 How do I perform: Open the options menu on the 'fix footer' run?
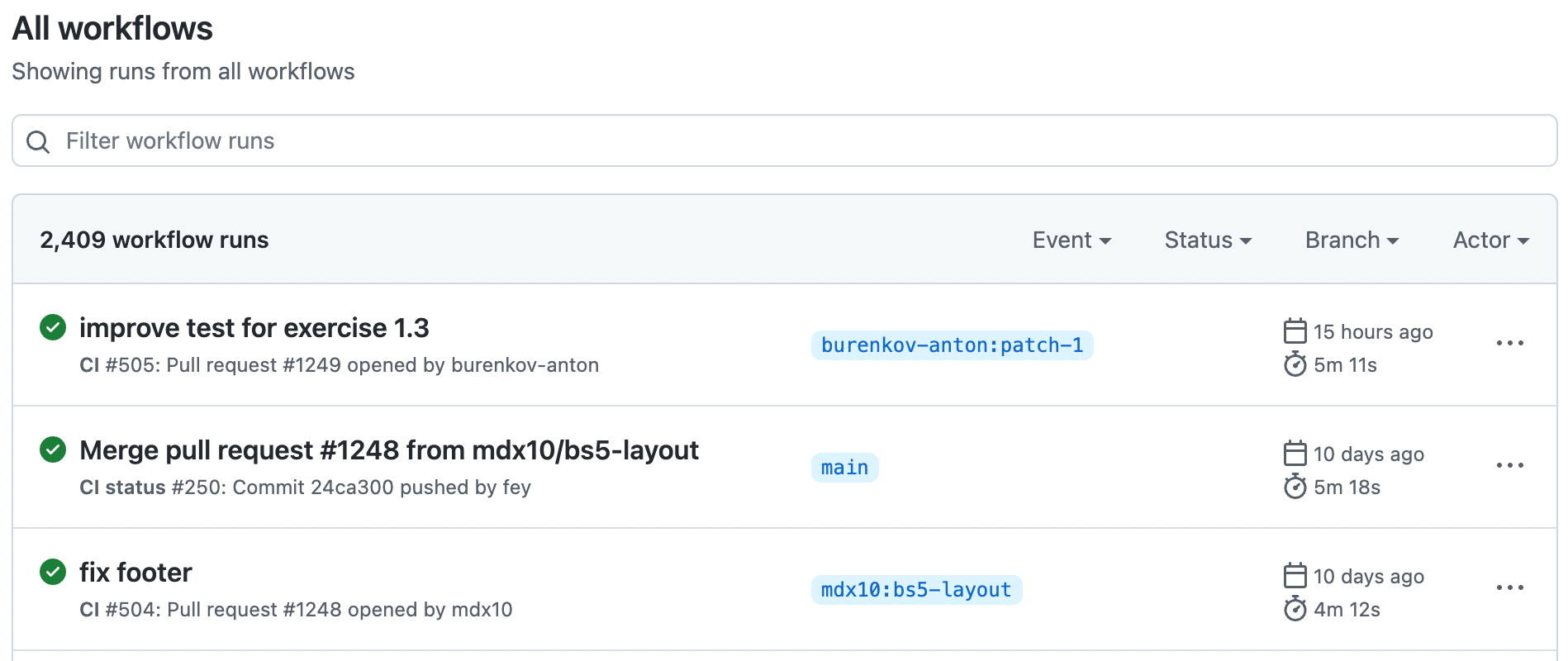[x=1510, y=587]
